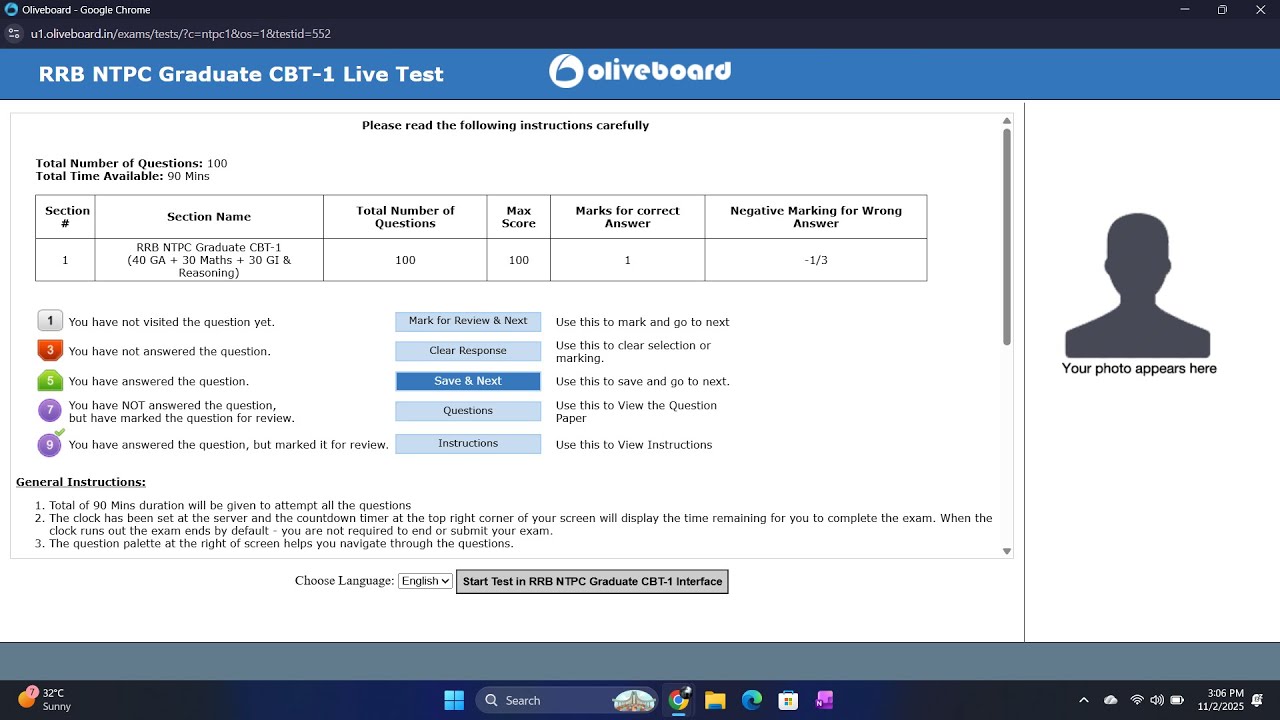The image size is (1280, 720).
Task: Click the instructions vertical scrollbar thumb
Action: 1007,238
